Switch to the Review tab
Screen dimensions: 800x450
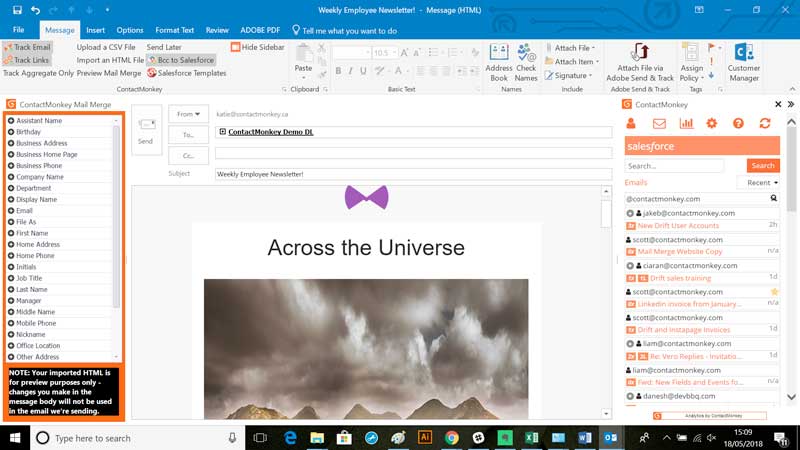[217, 30]
